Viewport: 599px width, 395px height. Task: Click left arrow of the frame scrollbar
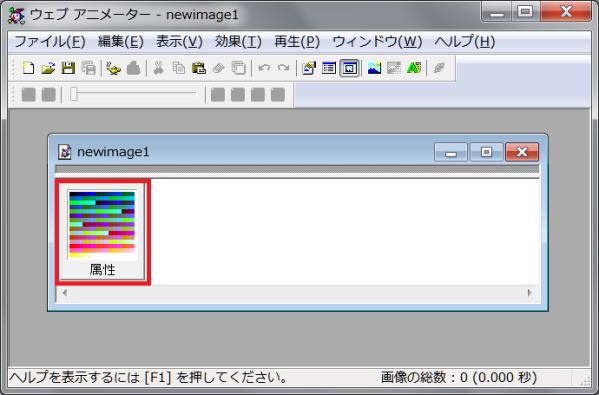click(65, 293)
